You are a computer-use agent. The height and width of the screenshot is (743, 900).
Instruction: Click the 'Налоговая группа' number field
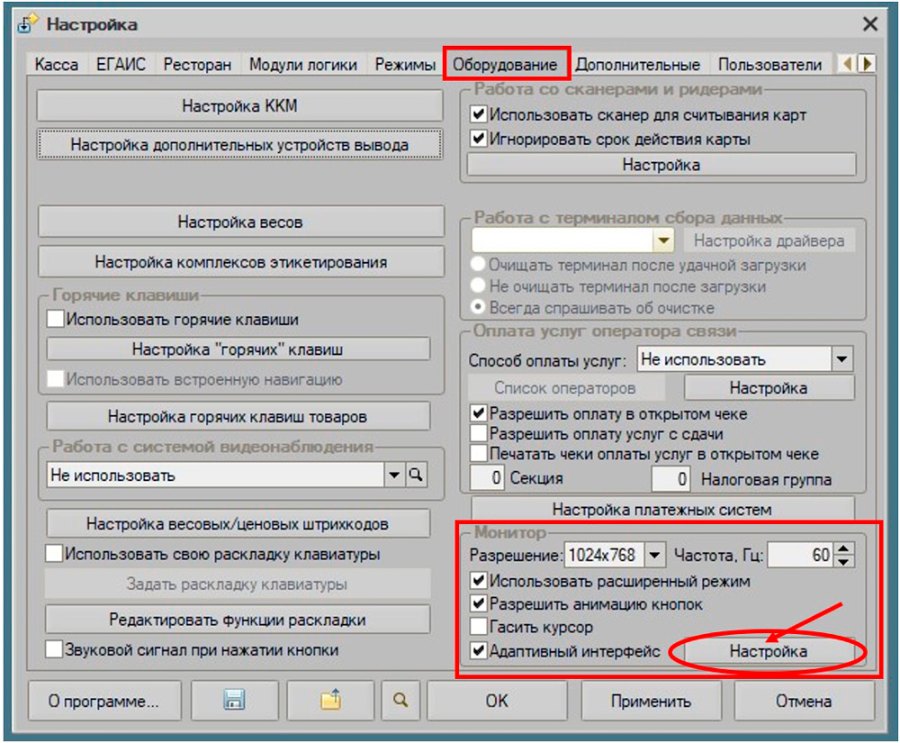(x=670, y=478)
